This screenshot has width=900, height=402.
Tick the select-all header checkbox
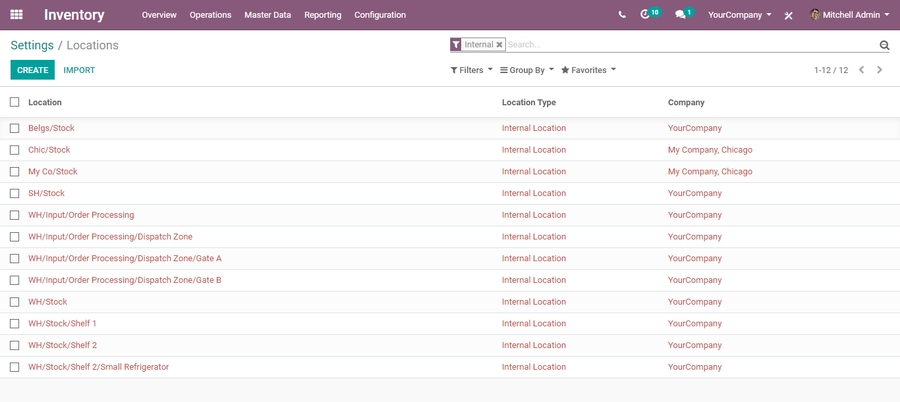click(x=15, y=102)
